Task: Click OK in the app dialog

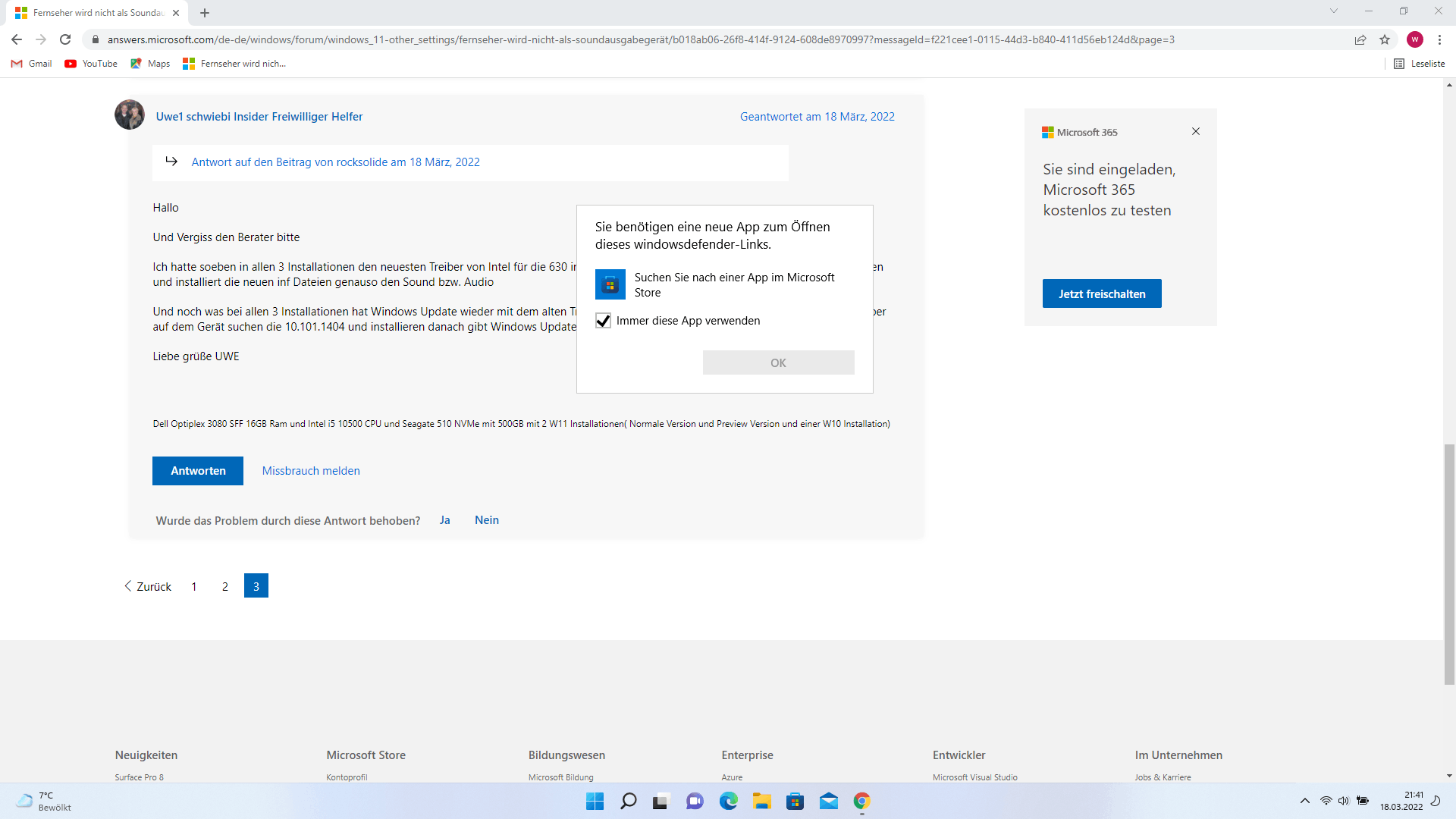Action: point(778,362)
